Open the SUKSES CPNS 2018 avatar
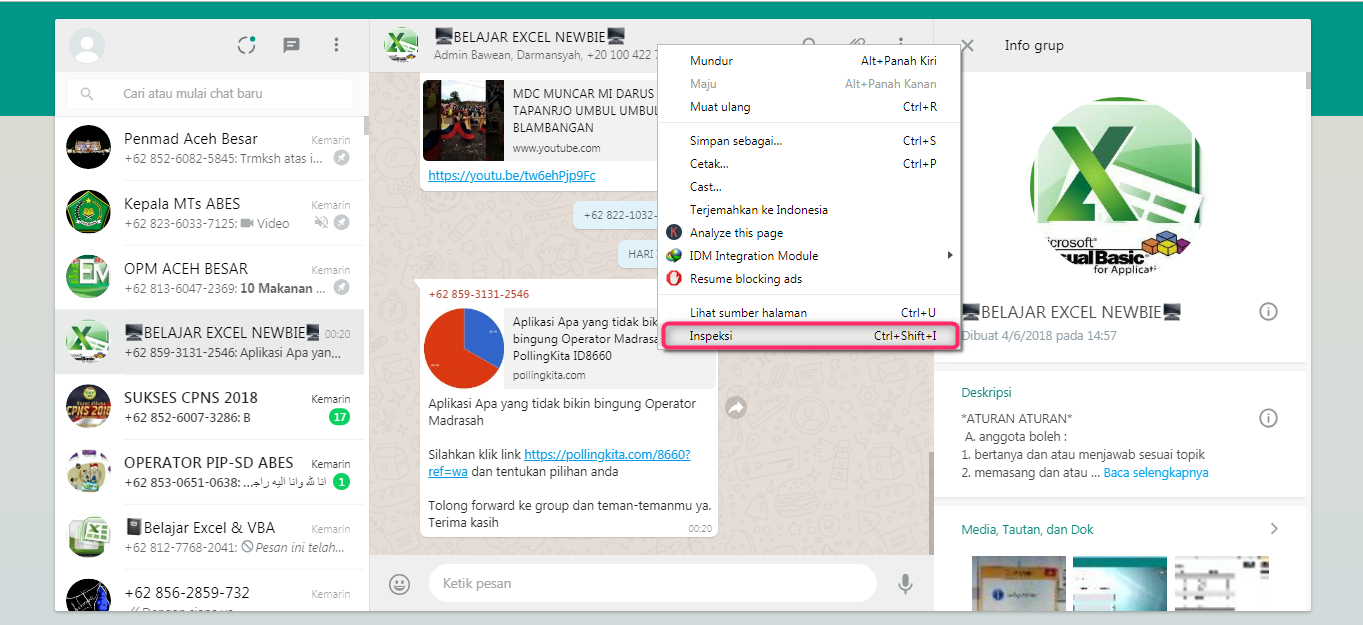Screen dimensions: 1363x625 (x=88, y=406)
